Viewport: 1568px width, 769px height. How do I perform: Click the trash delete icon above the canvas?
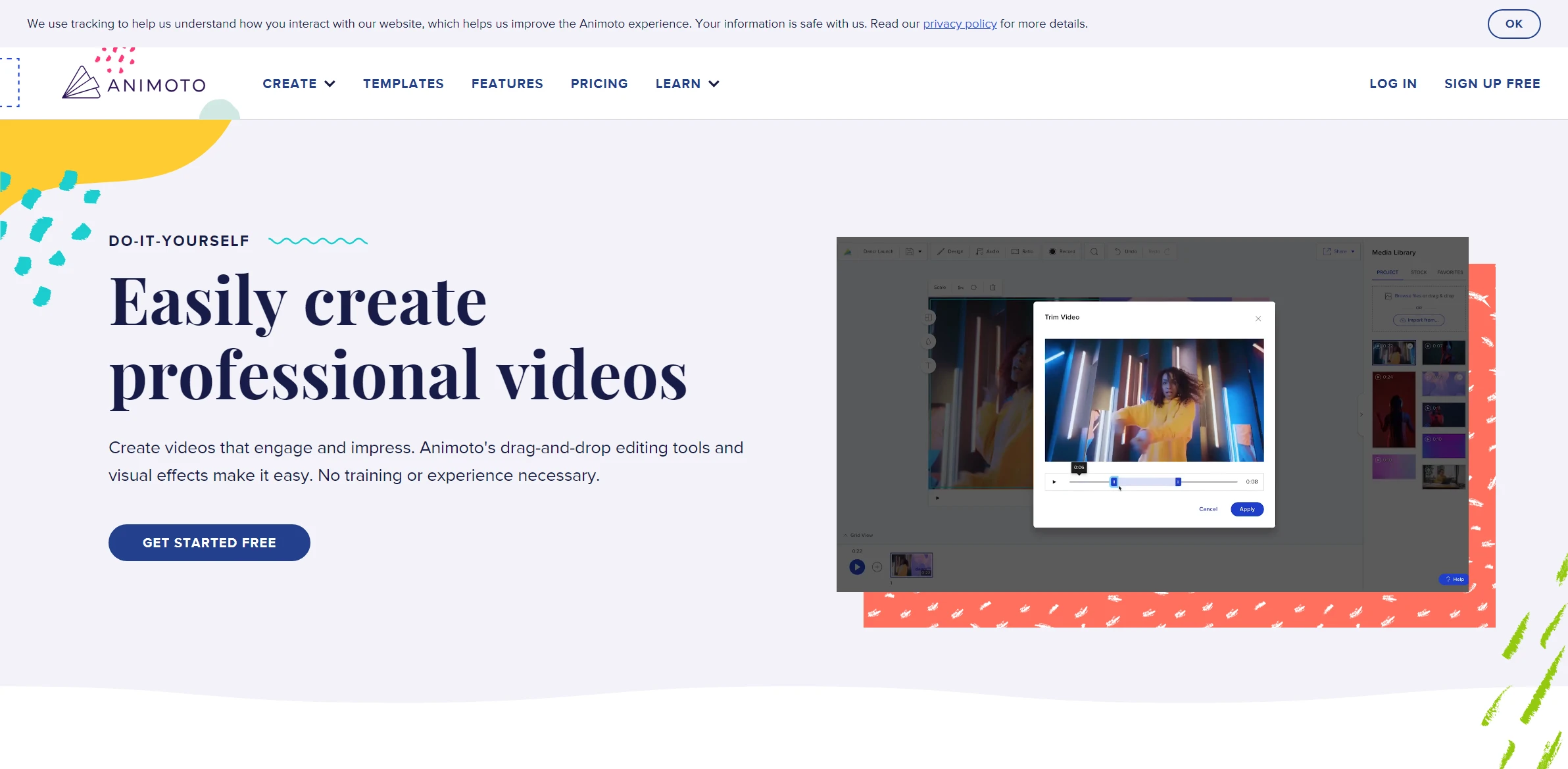pos(993,287)
